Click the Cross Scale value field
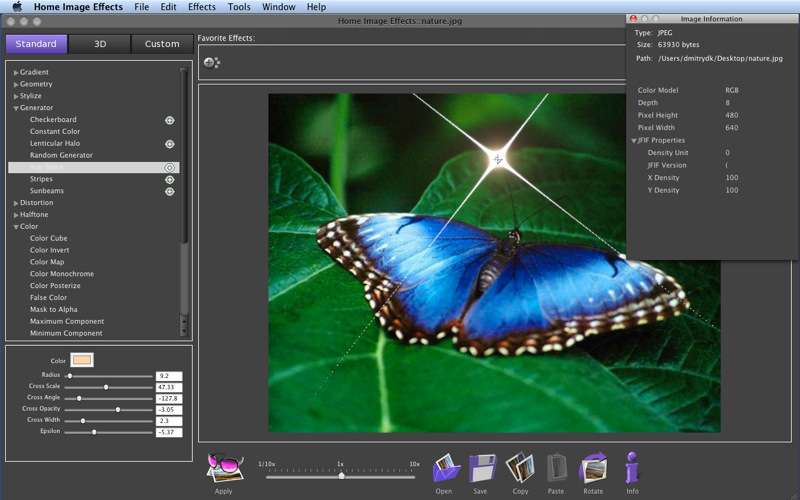 (x=168, y=387)
